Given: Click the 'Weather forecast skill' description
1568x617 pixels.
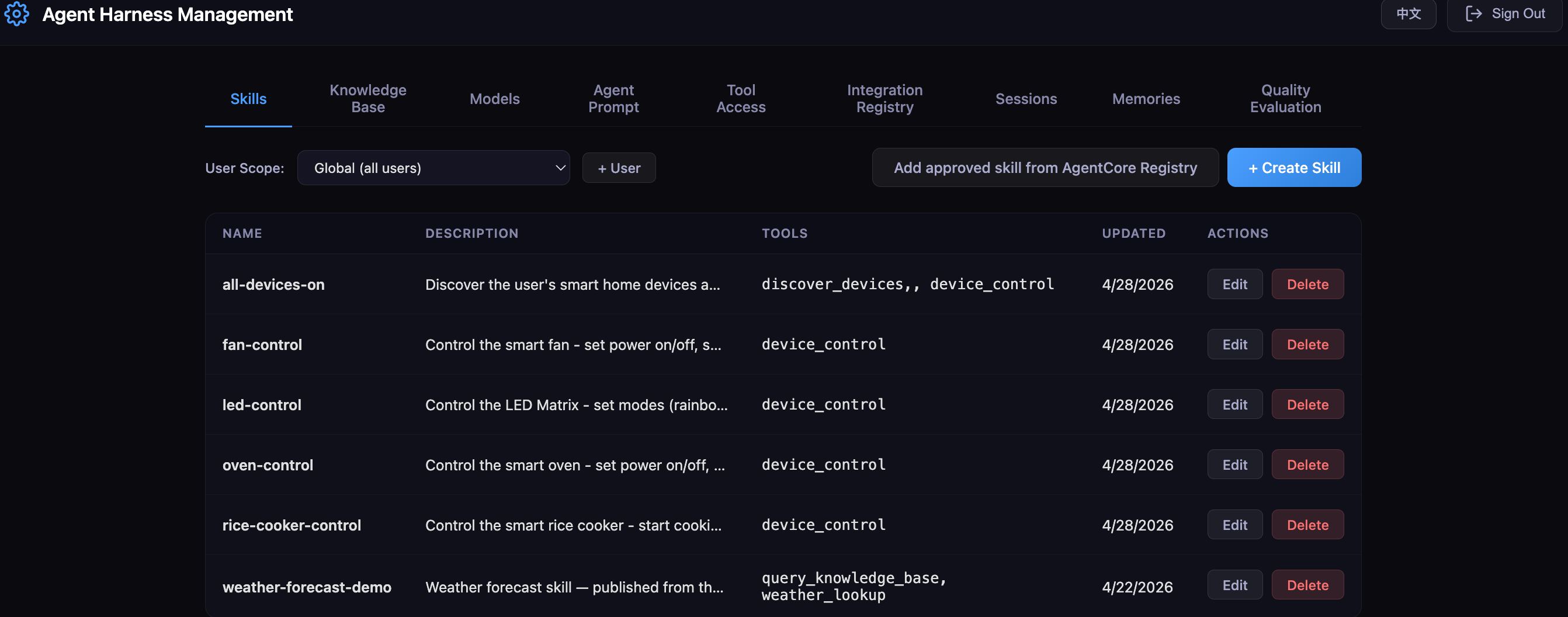Looking at the screenshot, I should tap(574, 587).
